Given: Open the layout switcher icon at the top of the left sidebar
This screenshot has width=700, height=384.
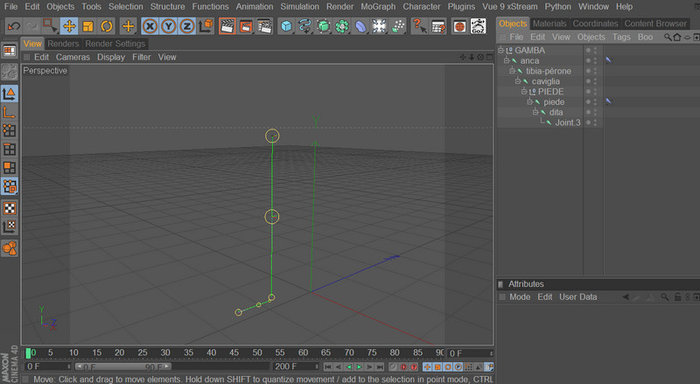Looking at the screenshot, I should pos(9,50).
